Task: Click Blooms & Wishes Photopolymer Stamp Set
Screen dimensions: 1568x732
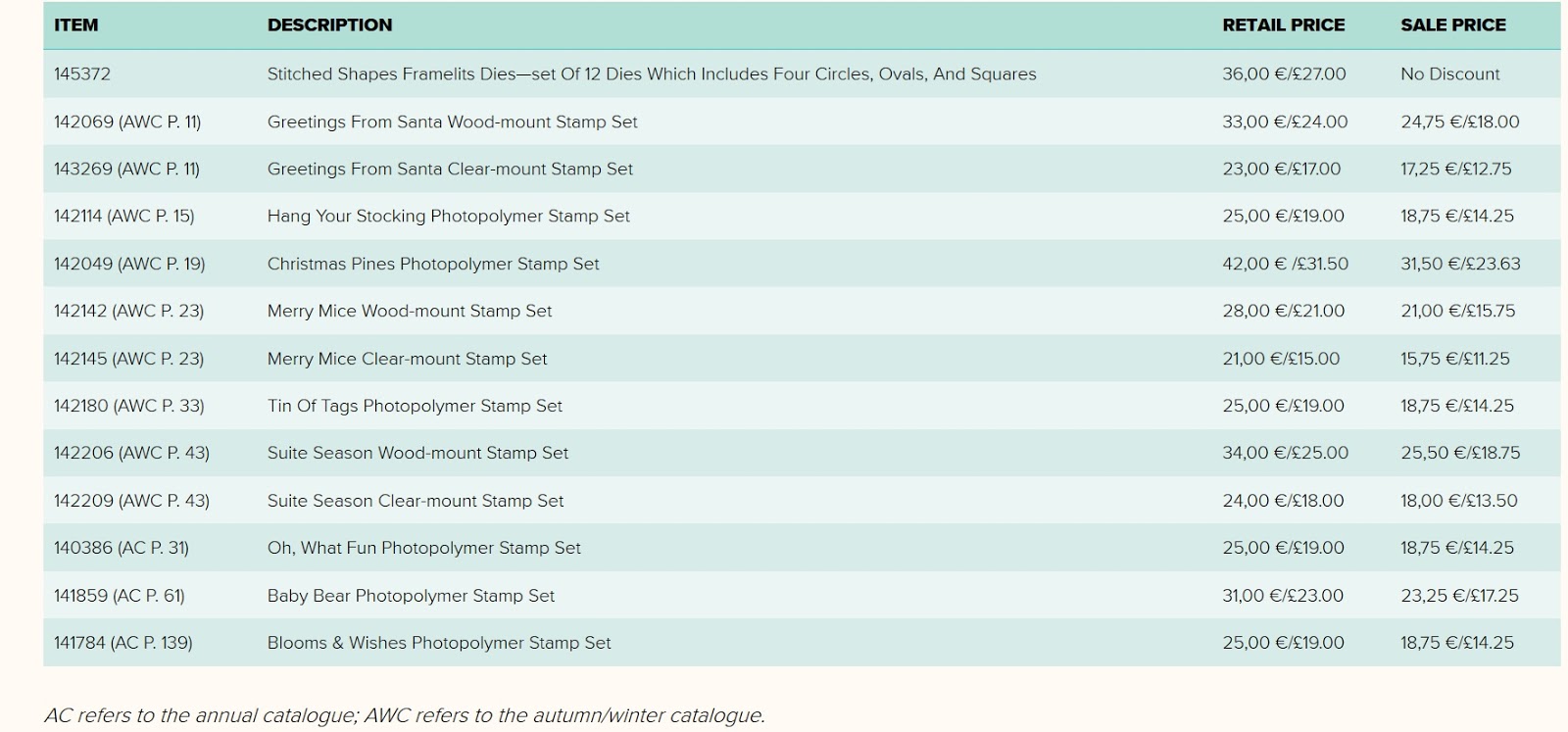Action: pyautogui.click(x=439, y=643)
